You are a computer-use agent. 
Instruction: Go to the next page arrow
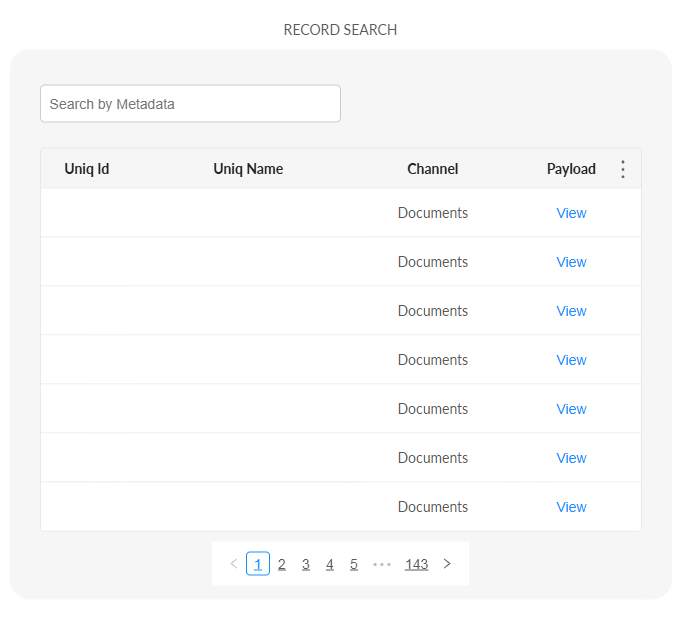coord(447,564)
